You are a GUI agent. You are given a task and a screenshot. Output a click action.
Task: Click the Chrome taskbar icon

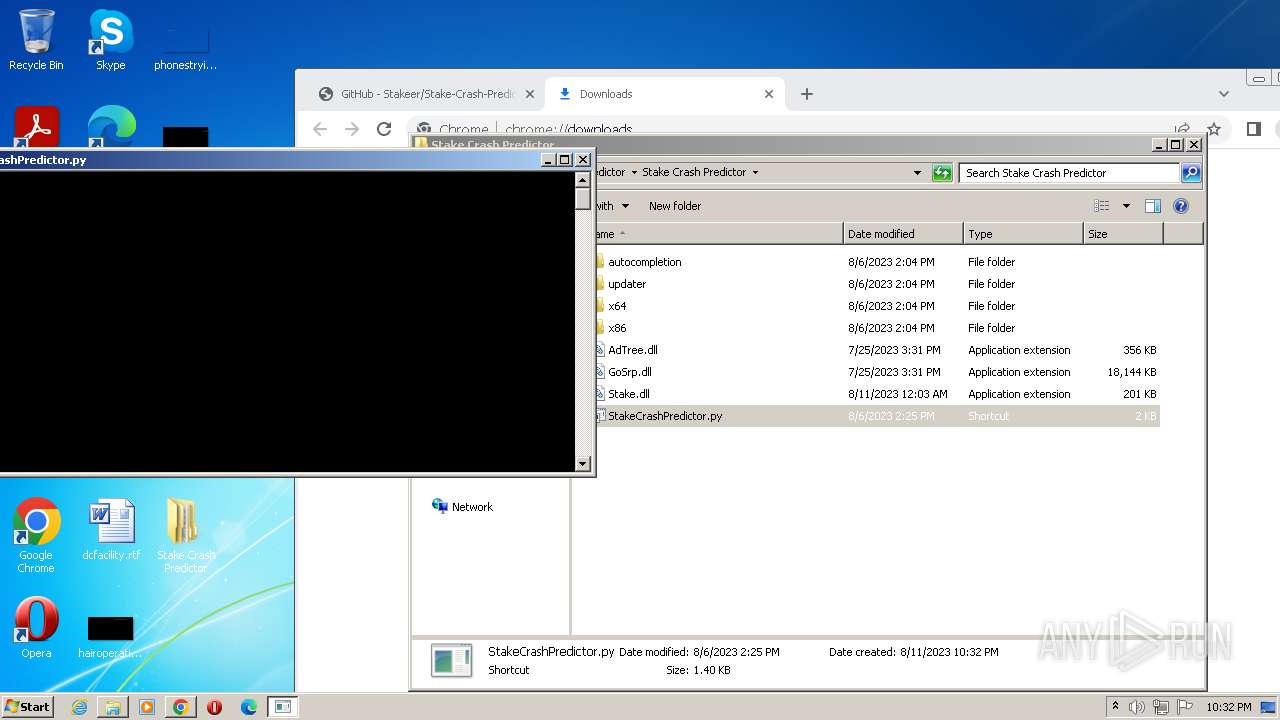tap(181, 707)
